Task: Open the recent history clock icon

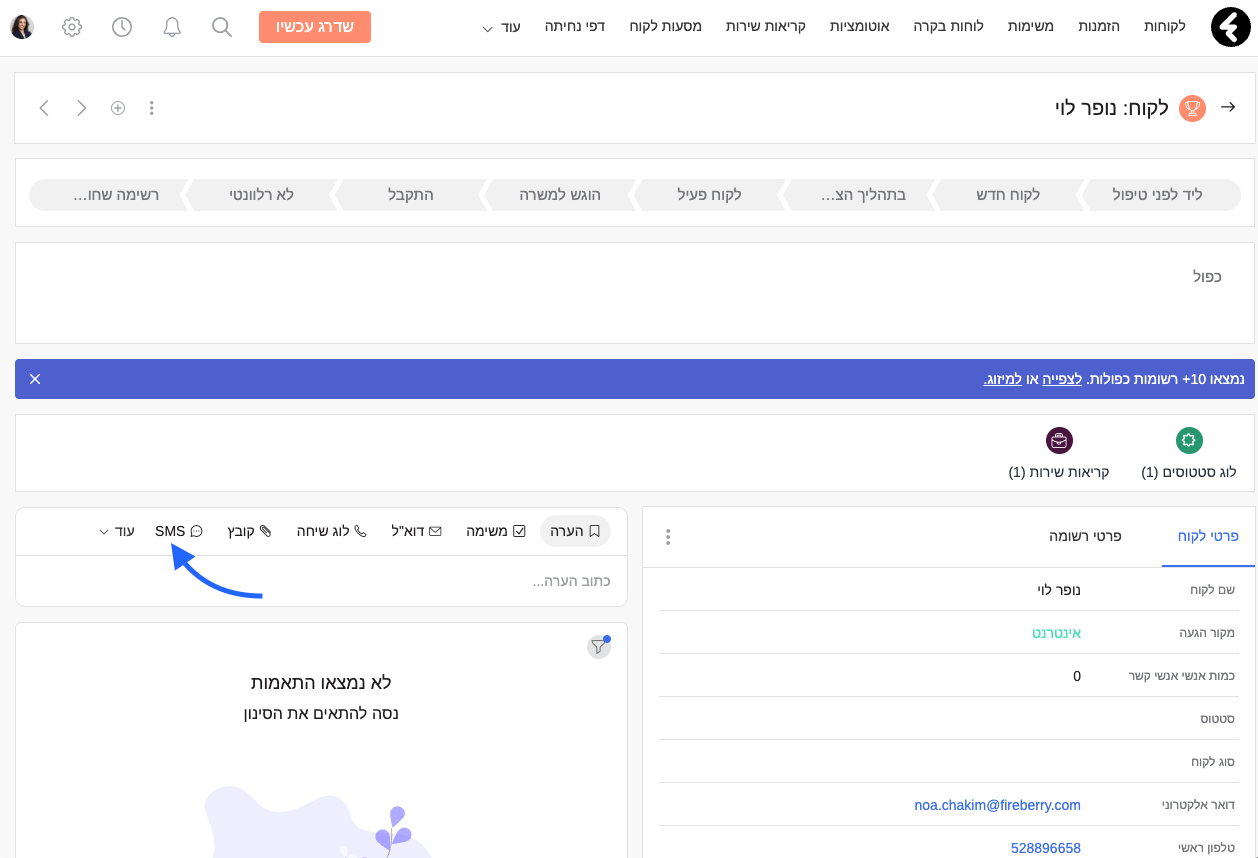Action: (122, 27)
